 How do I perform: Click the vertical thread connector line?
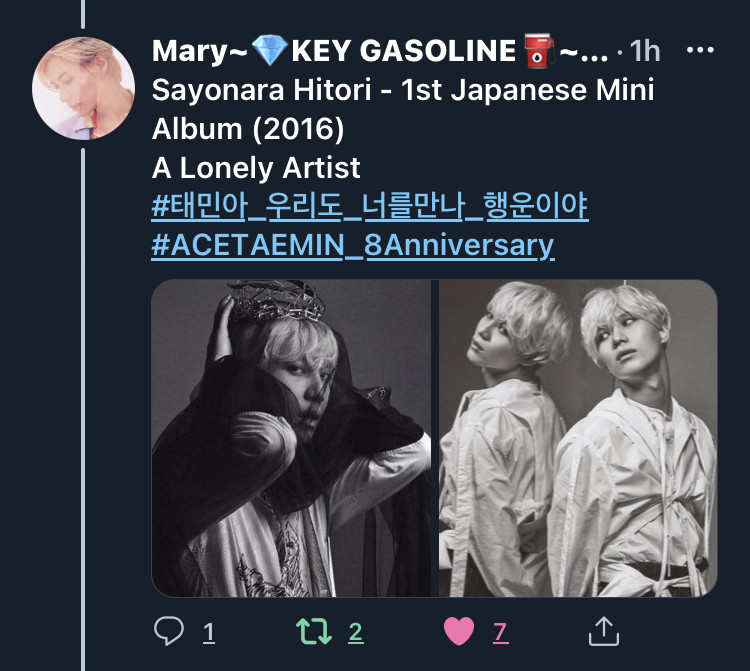(x=83, y=409)
